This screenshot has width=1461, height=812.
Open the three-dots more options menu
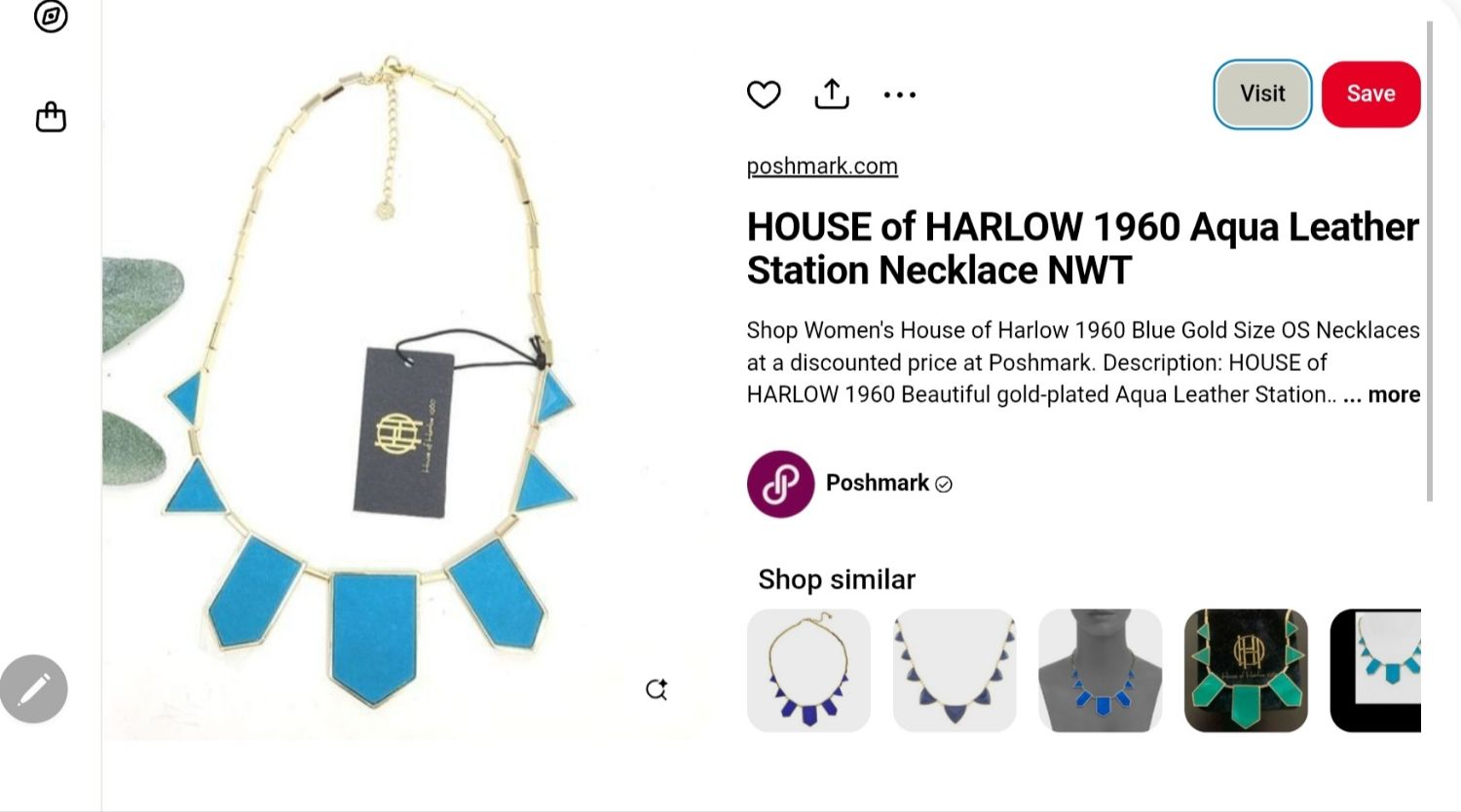click(899, 94)
